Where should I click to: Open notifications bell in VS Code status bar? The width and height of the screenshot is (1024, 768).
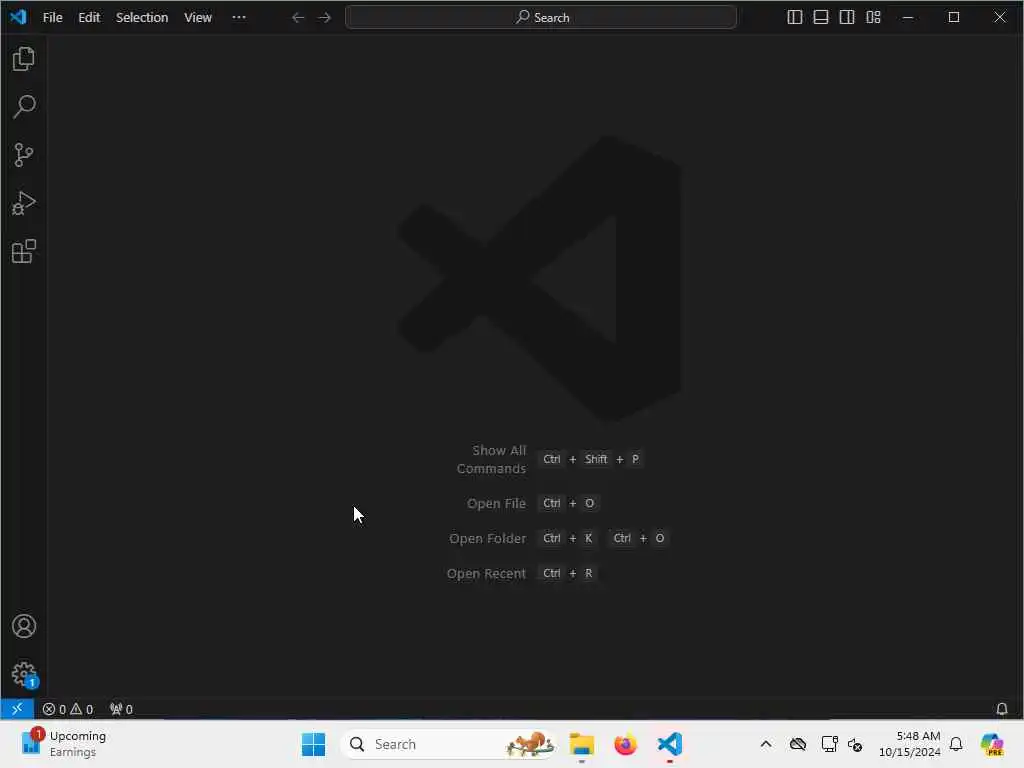point(1001,709)
